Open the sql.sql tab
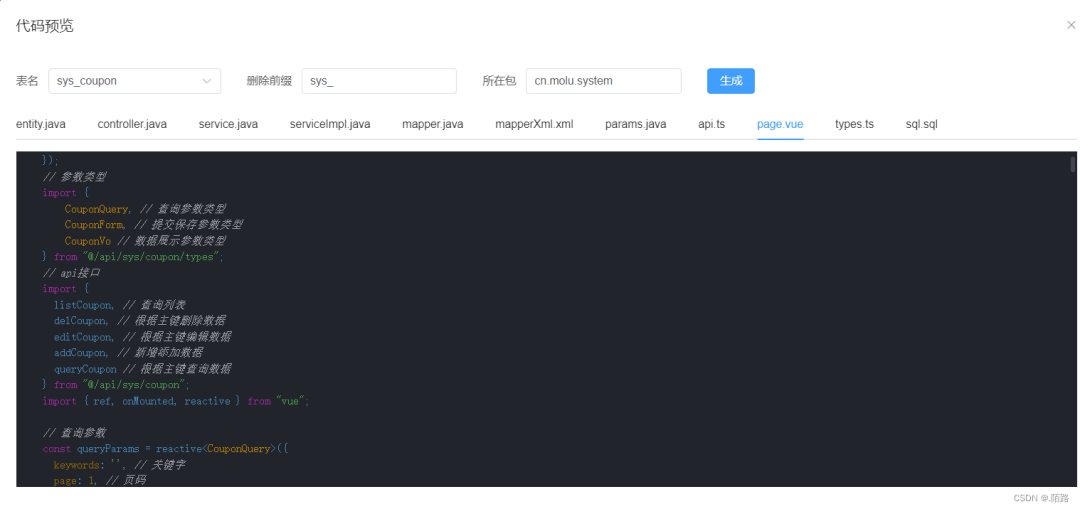The height and width of the screenshot is (509, 1080). pos(921,124)
